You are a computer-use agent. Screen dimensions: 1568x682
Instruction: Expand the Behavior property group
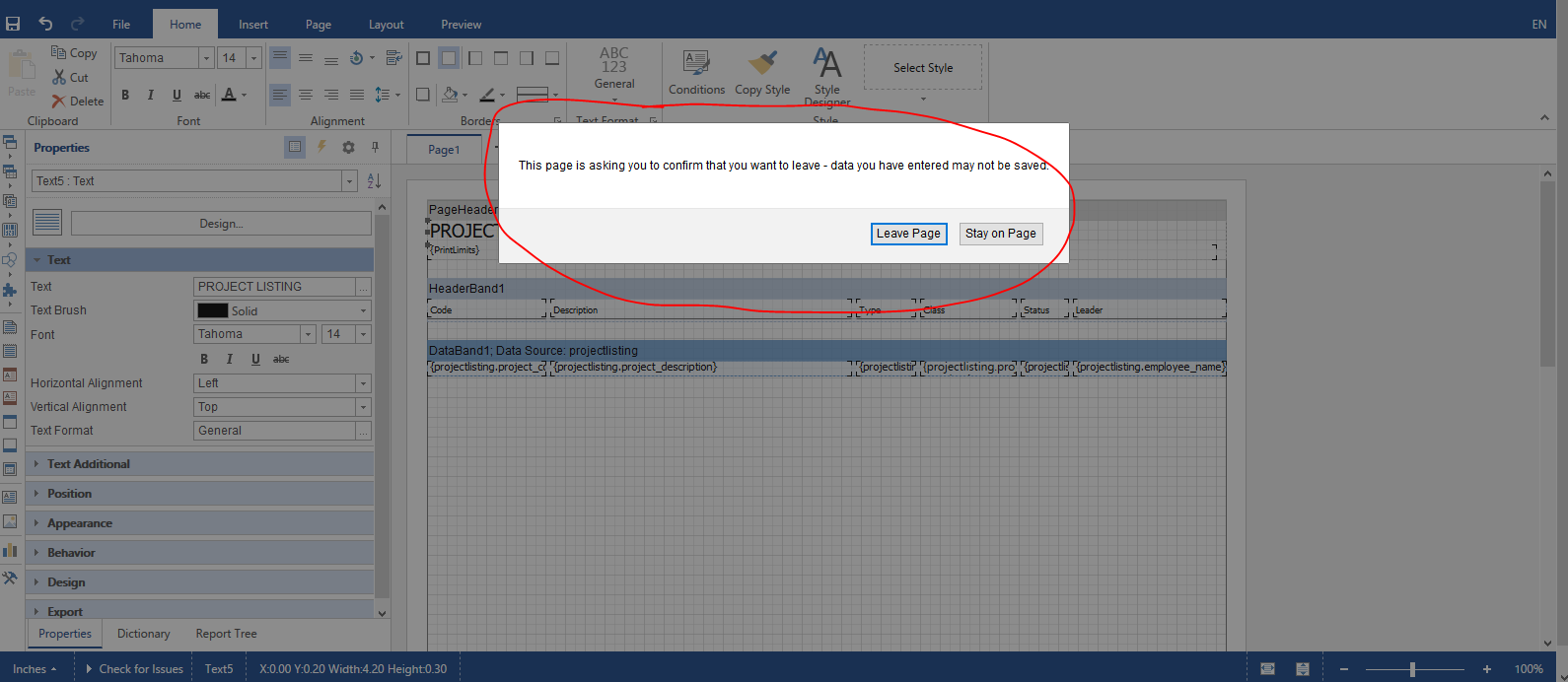(x=199, y=553)
